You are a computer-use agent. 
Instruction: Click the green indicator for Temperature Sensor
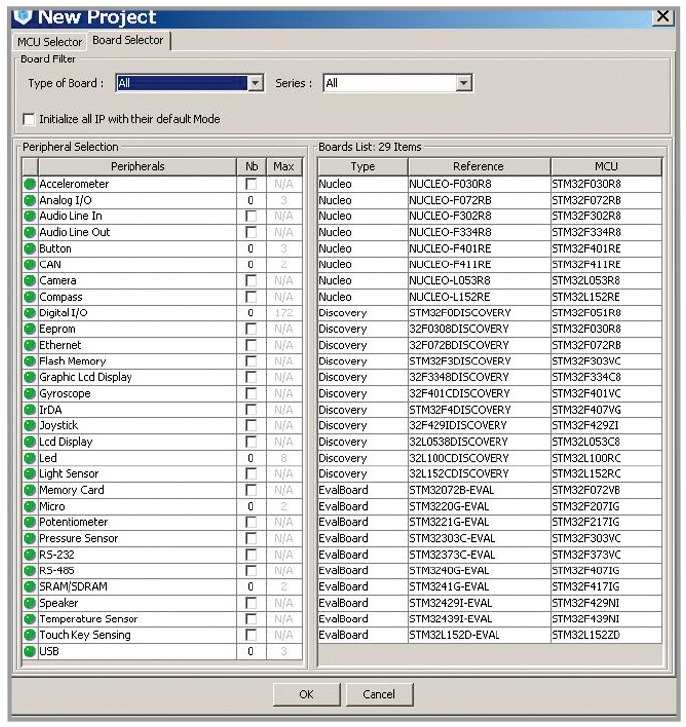tap(30, 619)
